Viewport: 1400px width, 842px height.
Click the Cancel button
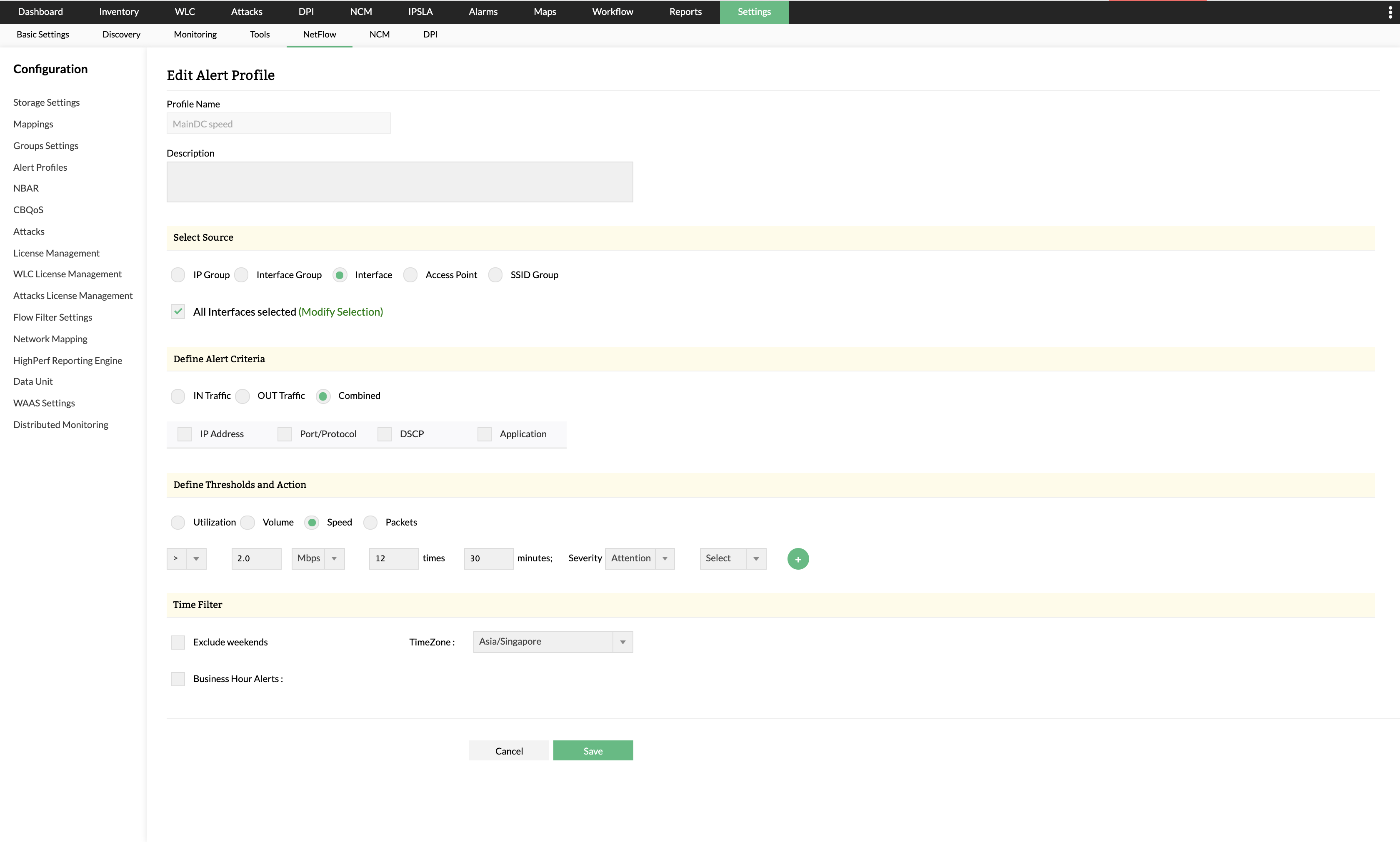coord(509,751)
